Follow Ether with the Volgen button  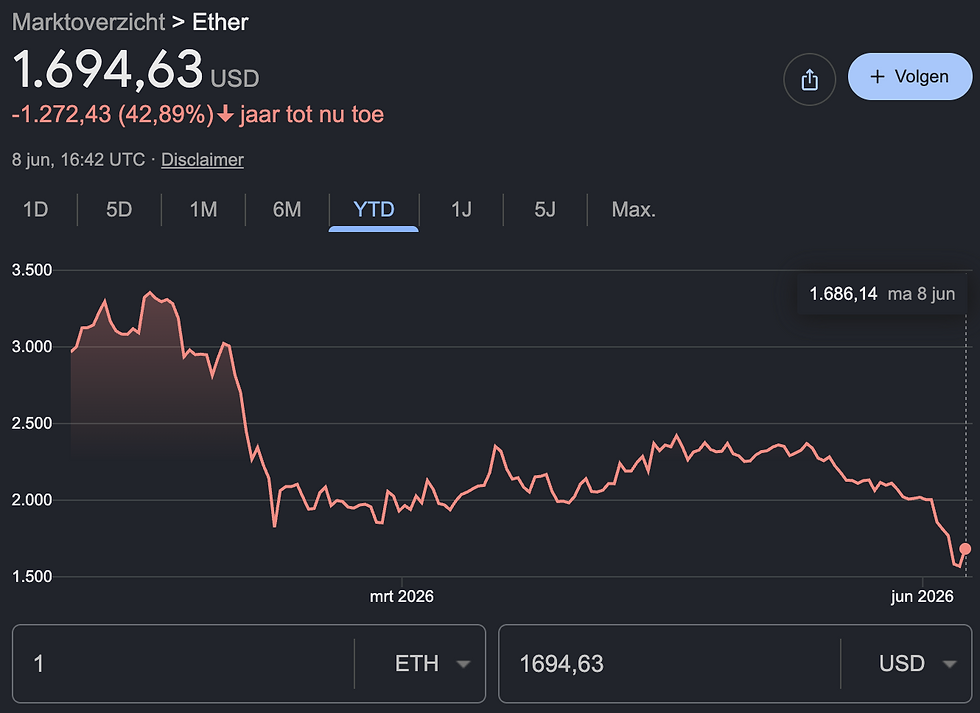[x=909, y=76]
